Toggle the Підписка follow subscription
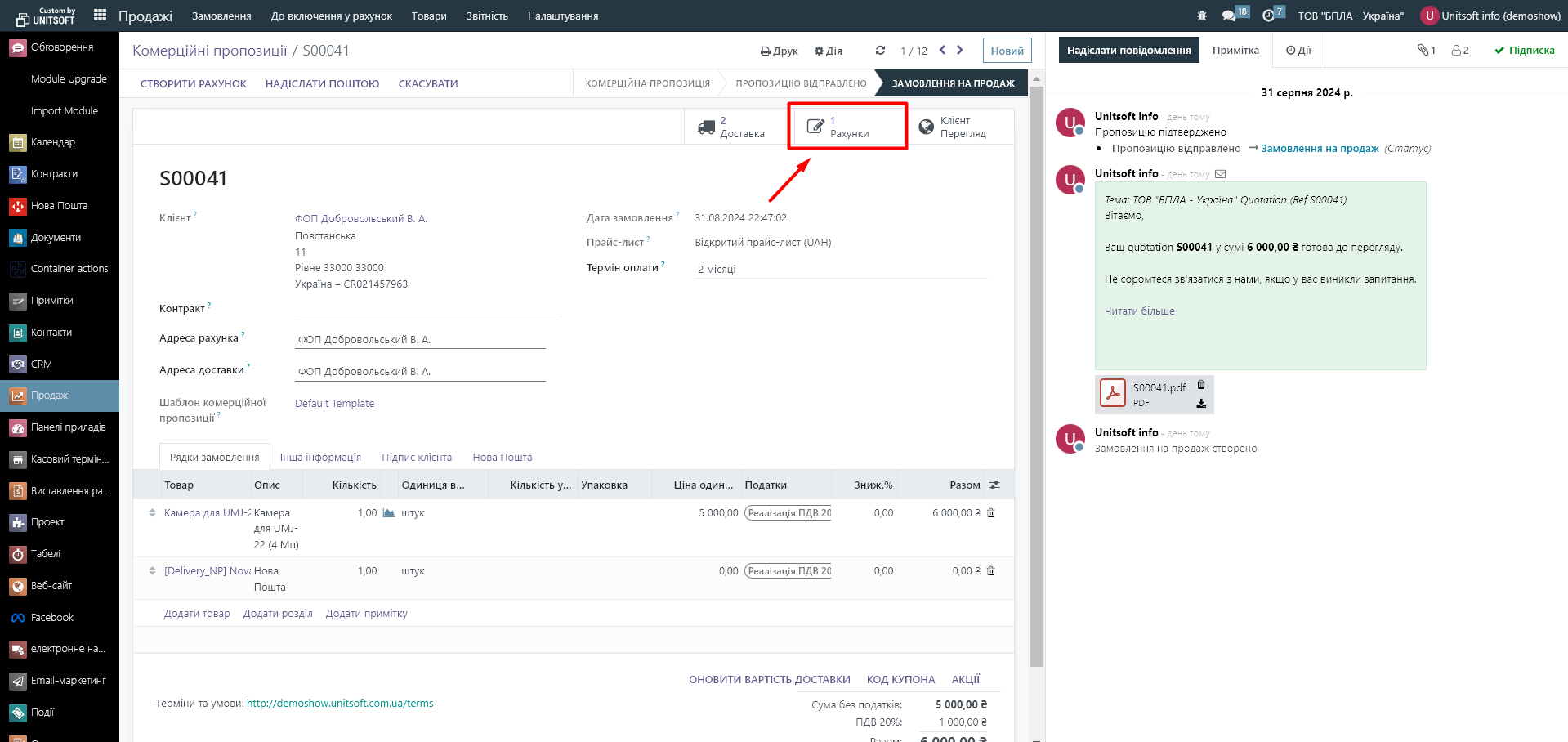The height and width of the screenshot is (742, 1568). click(x=1524, y=51)
